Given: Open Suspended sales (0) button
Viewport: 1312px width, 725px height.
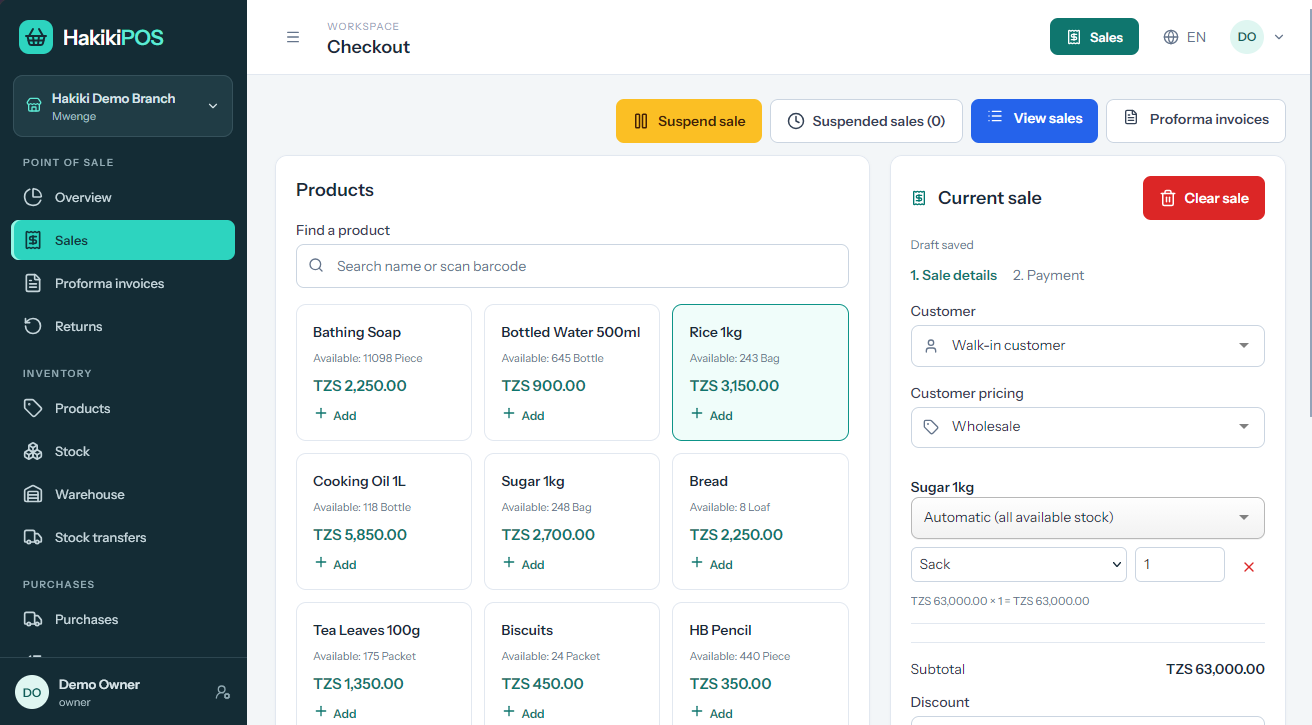Looking at the screenshot, I should pyautogui.click(x=866, y=121).
